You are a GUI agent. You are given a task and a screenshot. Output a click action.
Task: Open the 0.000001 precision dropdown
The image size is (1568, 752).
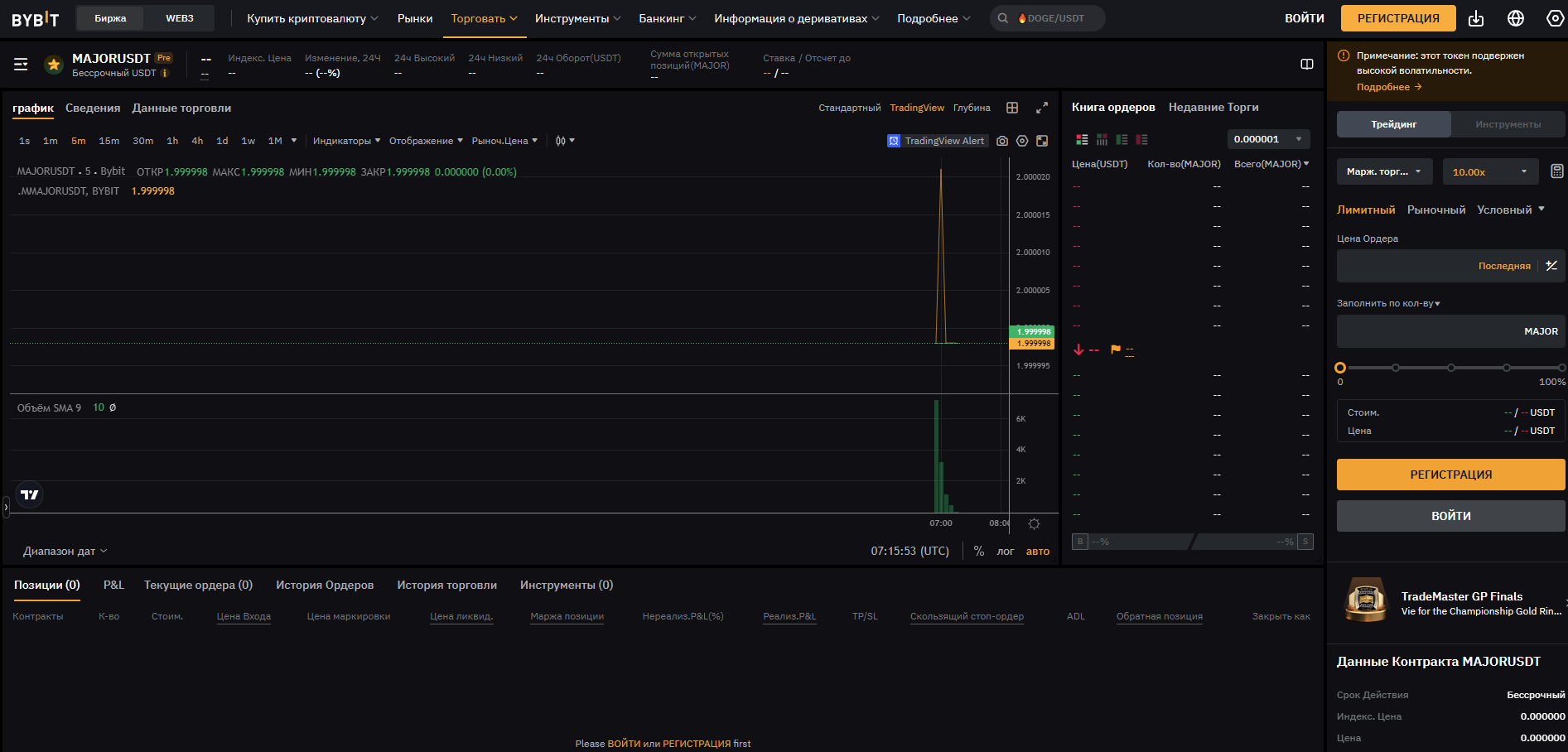point(1267,139)
